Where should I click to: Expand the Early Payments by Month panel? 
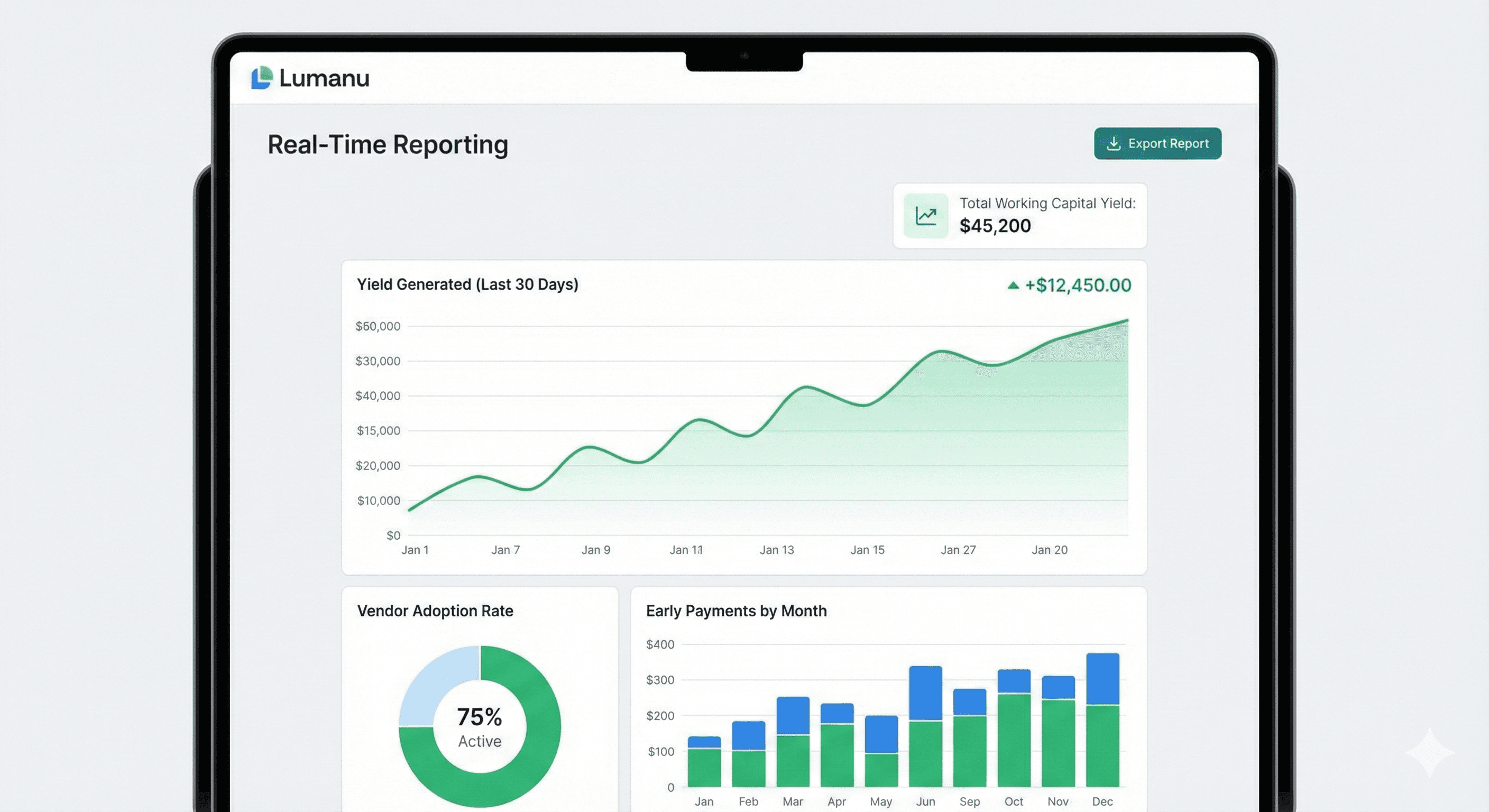[x=890, y=694]
